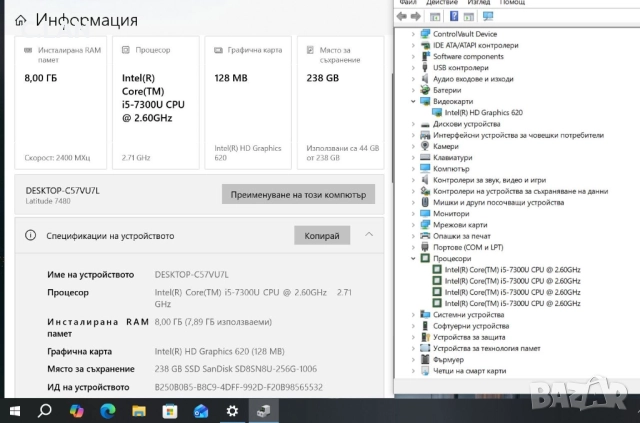Open the Изглед menu in Device Manager

478,2
